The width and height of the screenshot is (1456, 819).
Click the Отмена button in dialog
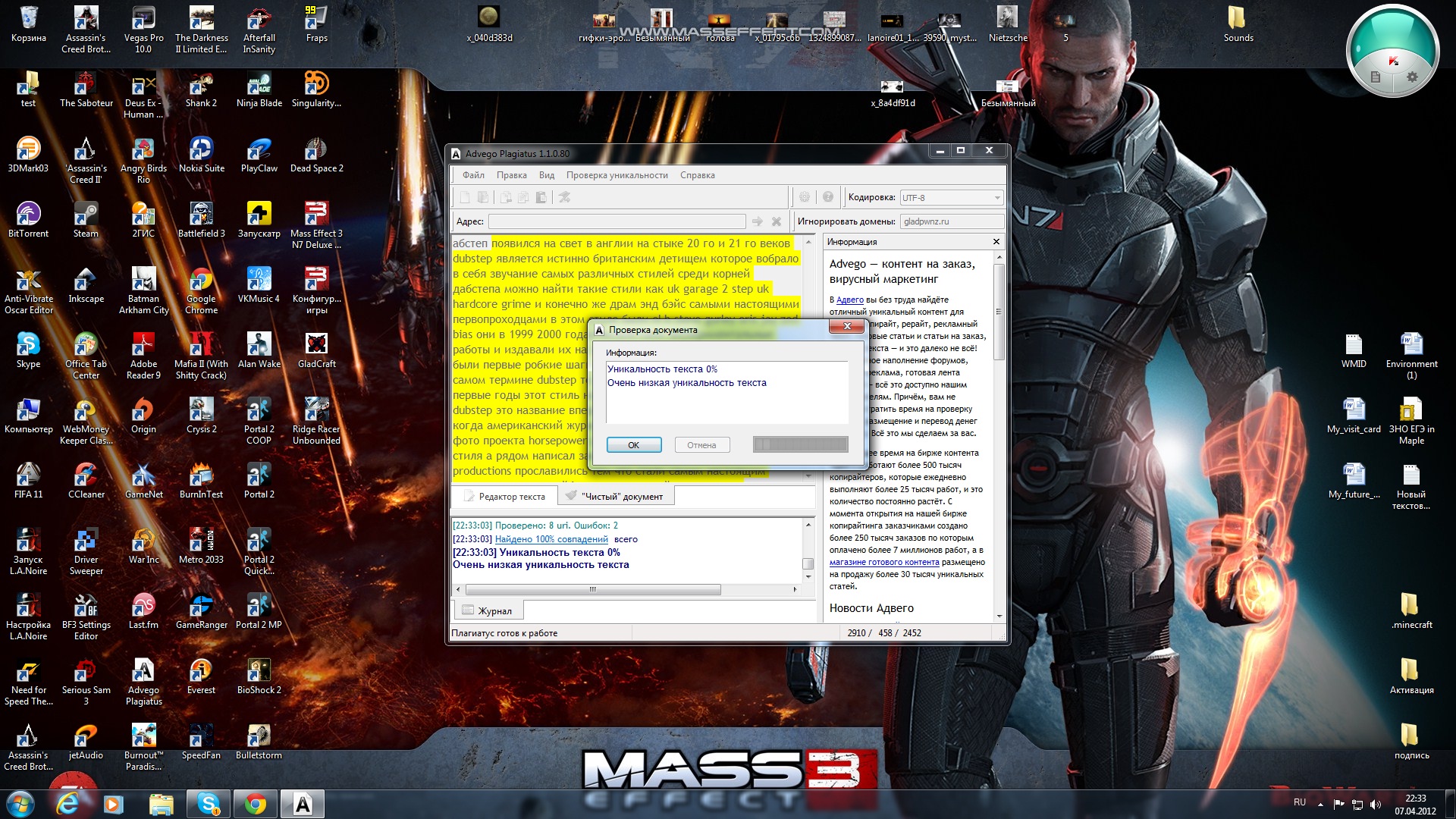pos(701,445)
